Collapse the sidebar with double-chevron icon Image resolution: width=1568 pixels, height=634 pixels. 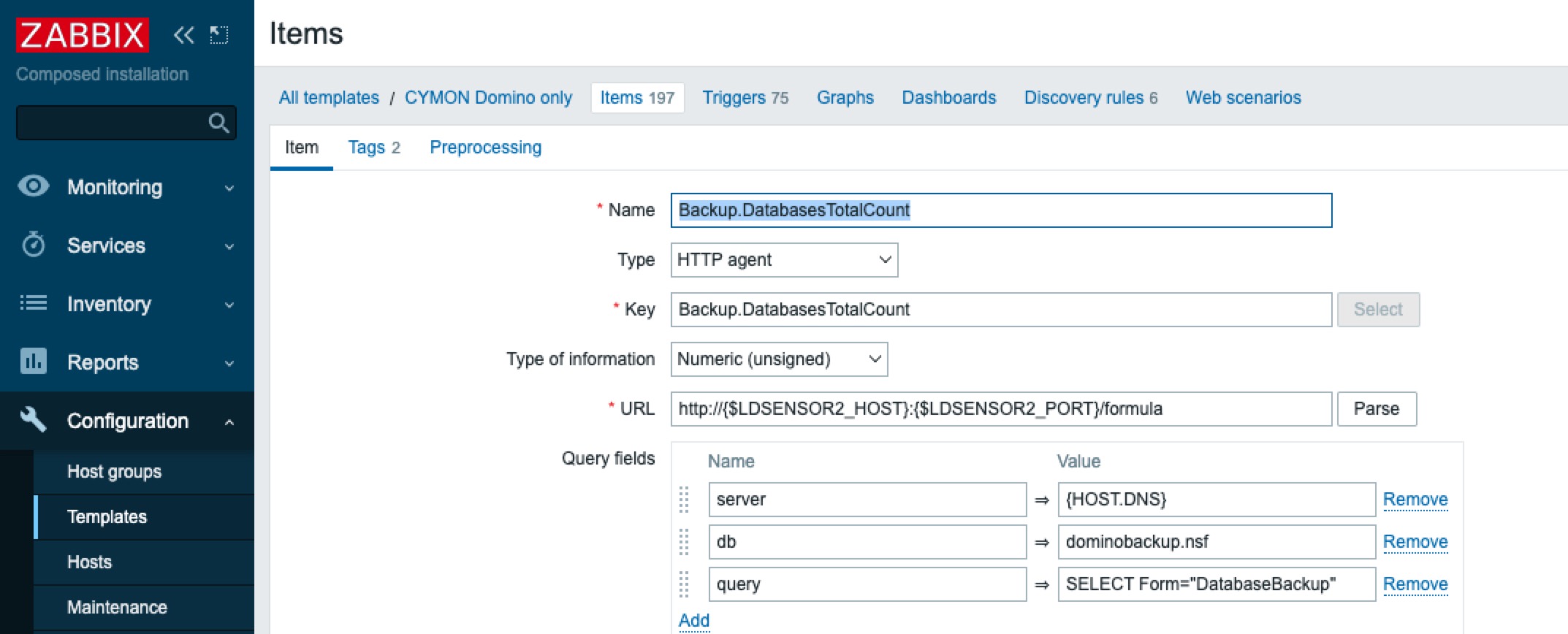(183, 34)
